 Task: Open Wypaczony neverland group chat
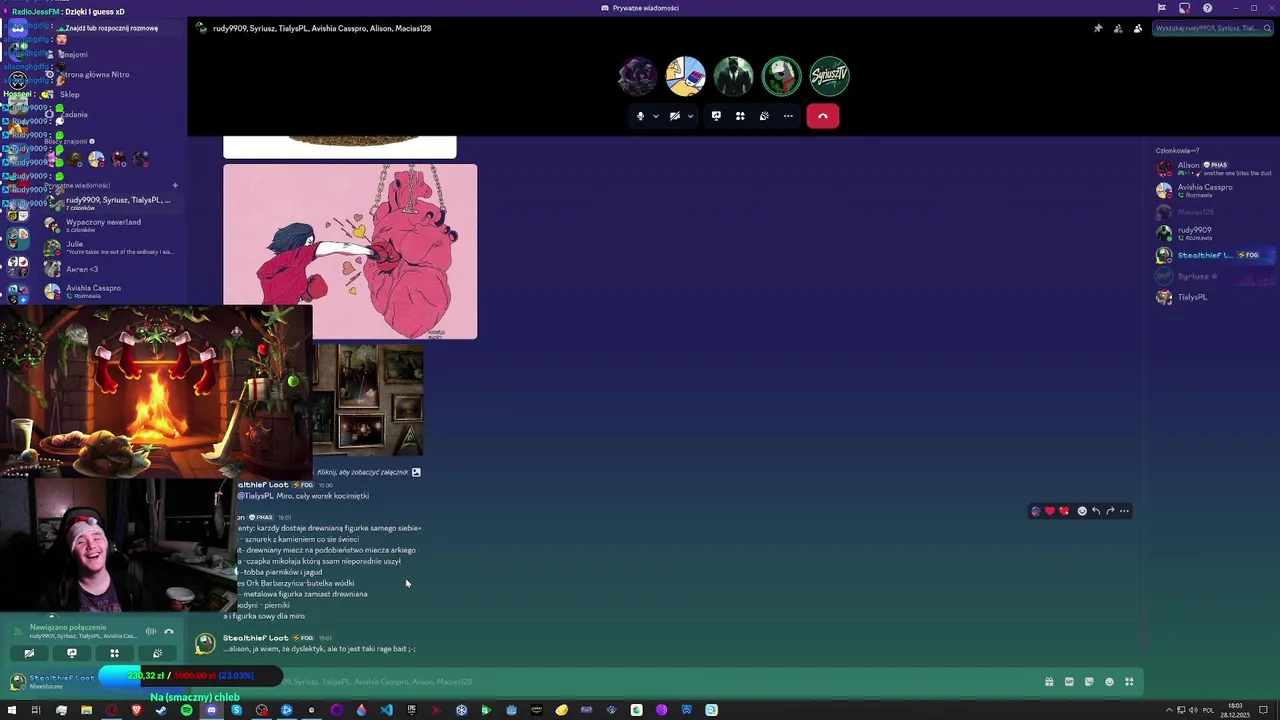tap(110, 225)
